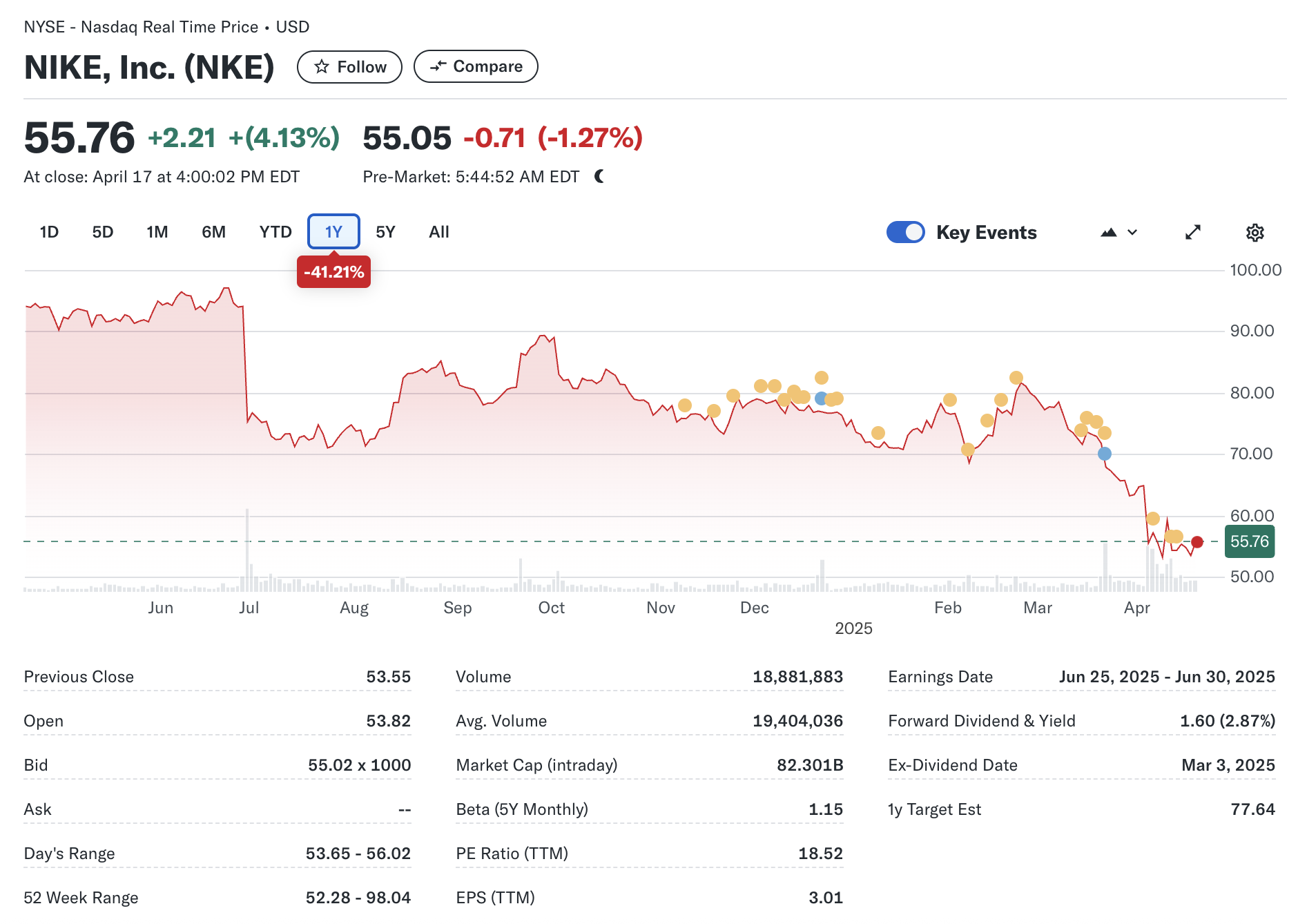
Task: Click the Ask label
Action: (x=37, y=809)
